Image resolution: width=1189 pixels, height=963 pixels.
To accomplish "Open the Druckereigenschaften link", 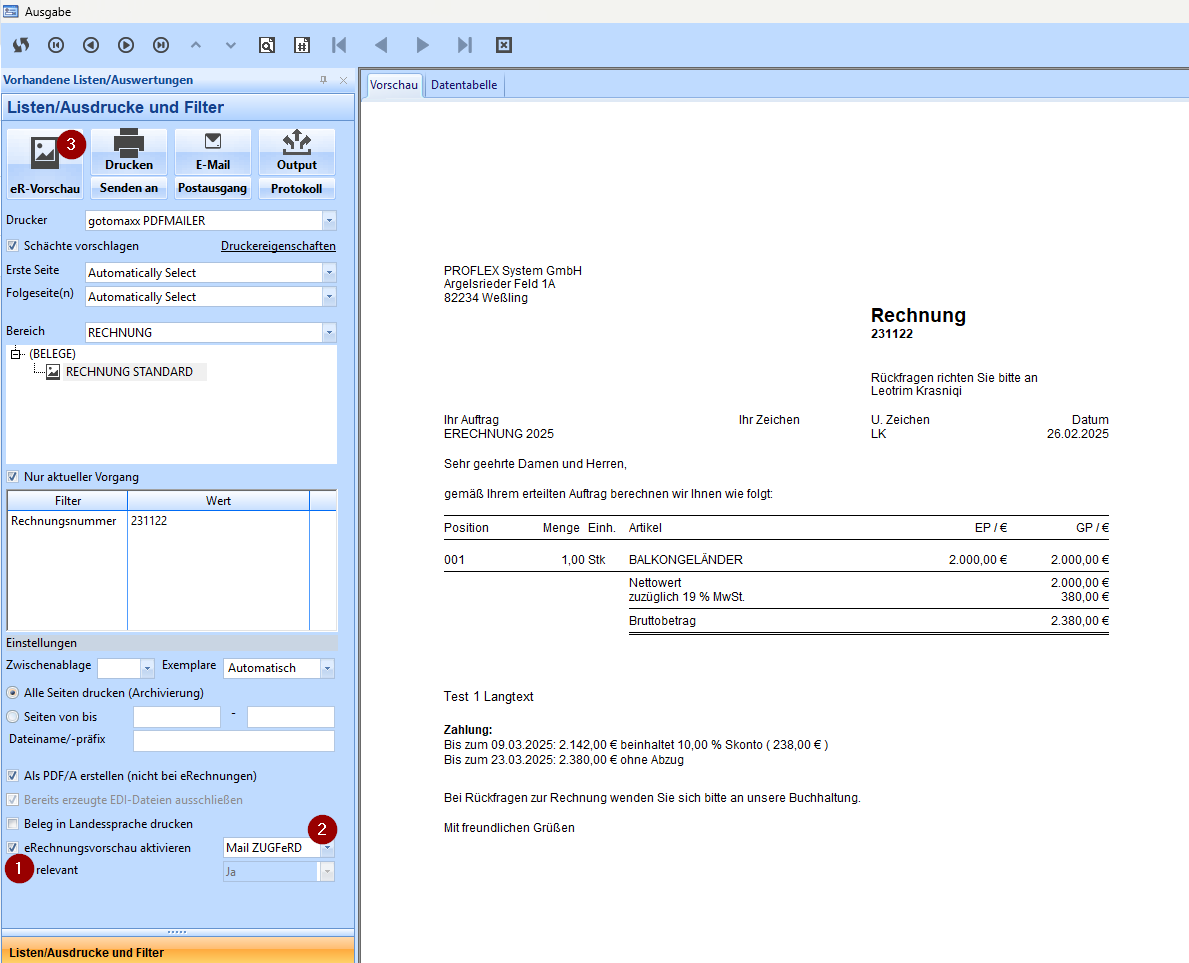I will pos(278,246).
